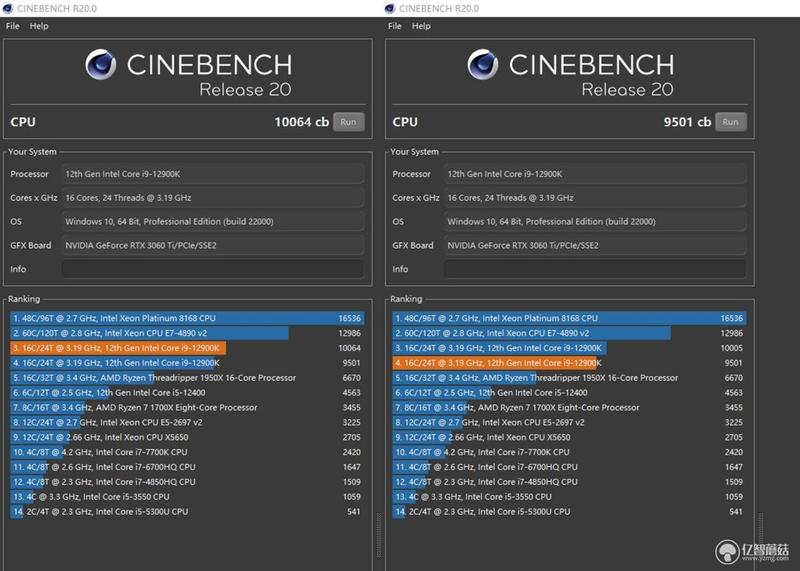
Task: Select Cores x GHz field in right window
Action: [x=595, y=198]
